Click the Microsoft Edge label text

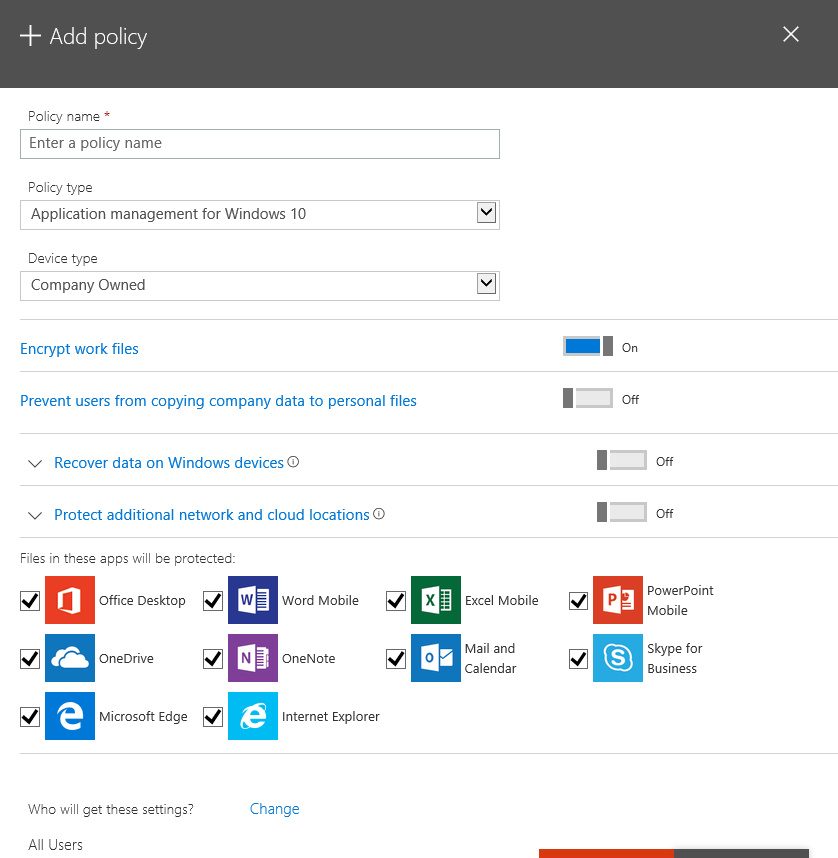coord(143,717)
